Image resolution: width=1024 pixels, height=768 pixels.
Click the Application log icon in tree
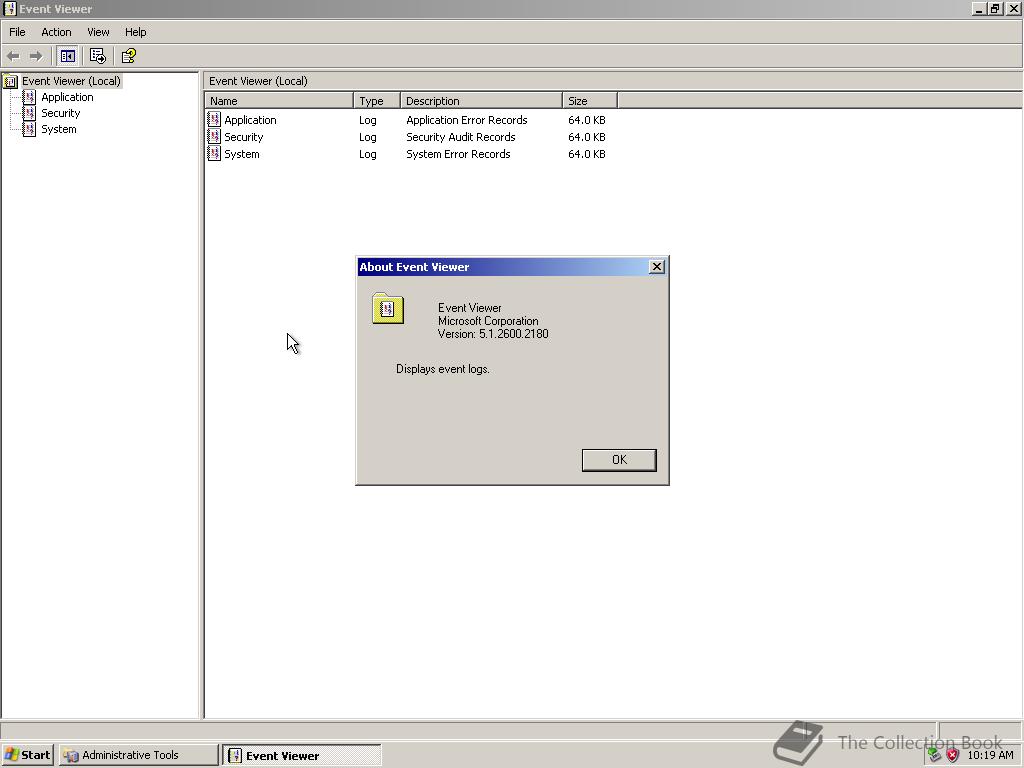29,97
